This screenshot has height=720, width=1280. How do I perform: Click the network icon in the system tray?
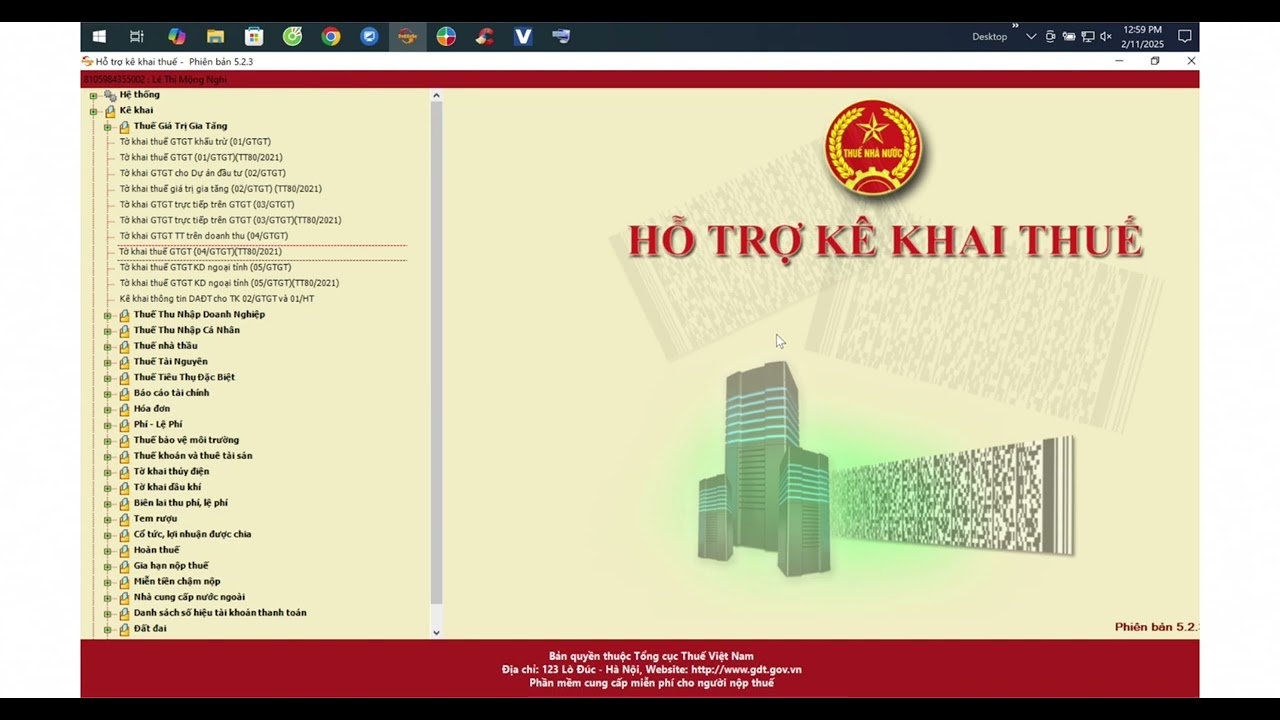click(1088, 37)
